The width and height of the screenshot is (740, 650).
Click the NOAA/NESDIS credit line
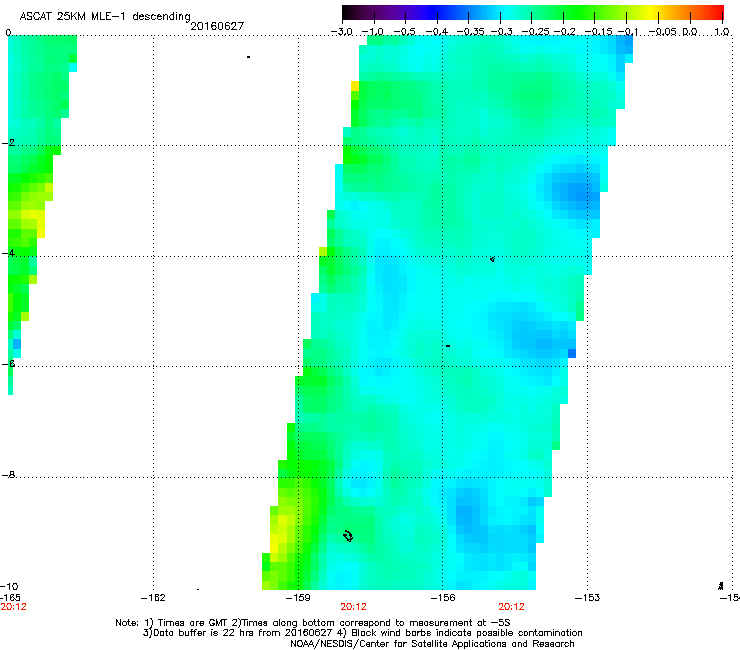click(432, 643)
